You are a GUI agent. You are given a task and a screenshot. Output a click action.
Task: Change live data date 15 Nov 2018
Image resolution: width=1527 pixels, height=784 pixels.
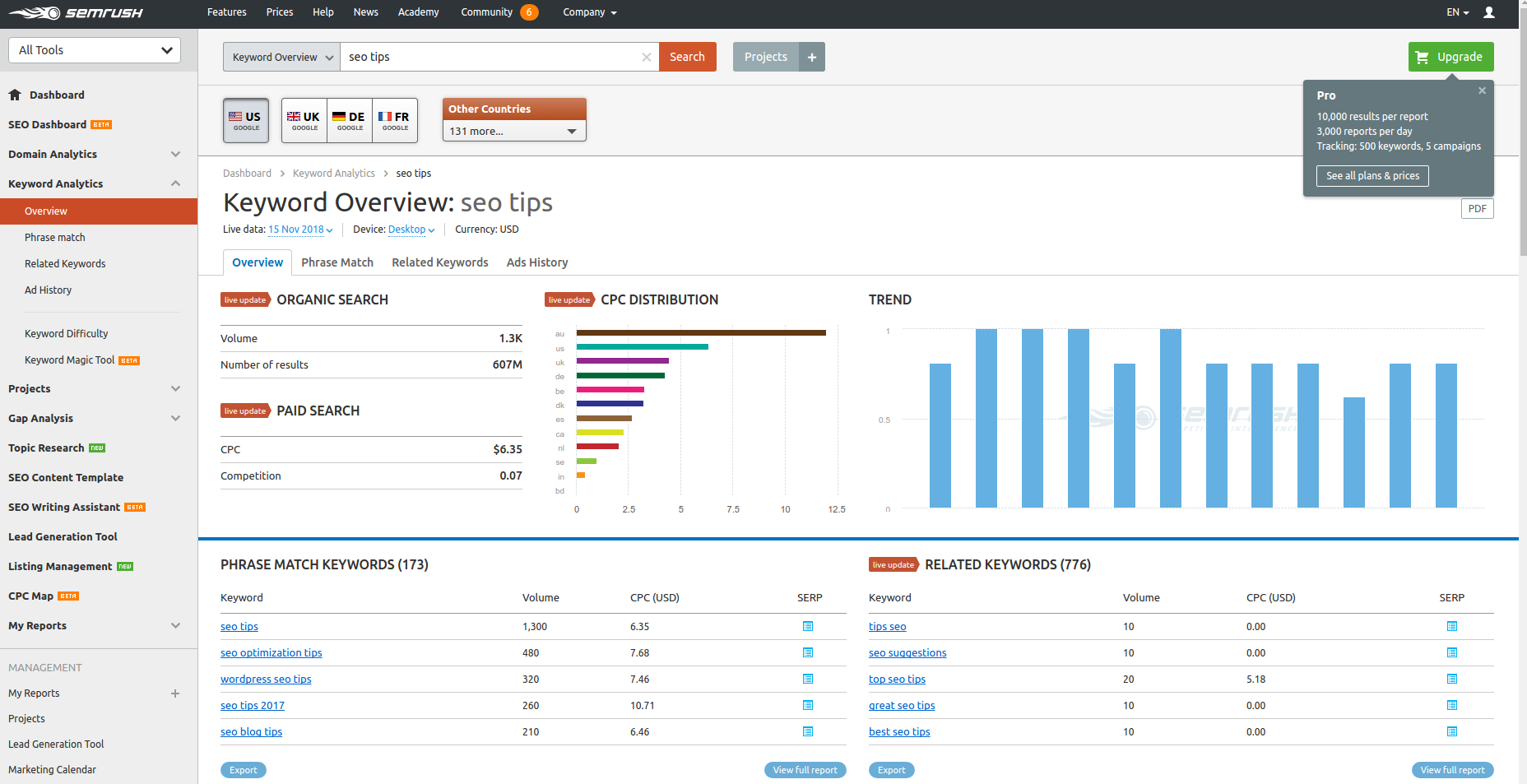[x=300, y=230]
